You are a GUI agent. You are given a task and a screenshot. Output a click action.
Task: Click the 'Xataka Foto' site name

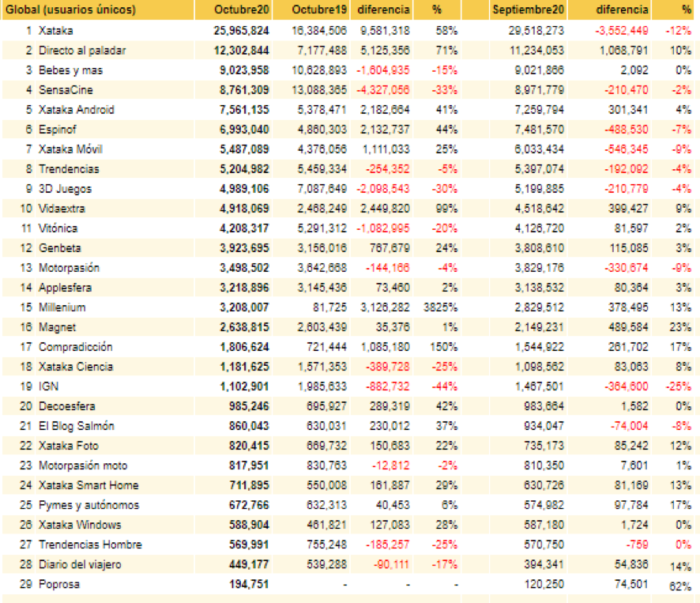tap(68, 445)
